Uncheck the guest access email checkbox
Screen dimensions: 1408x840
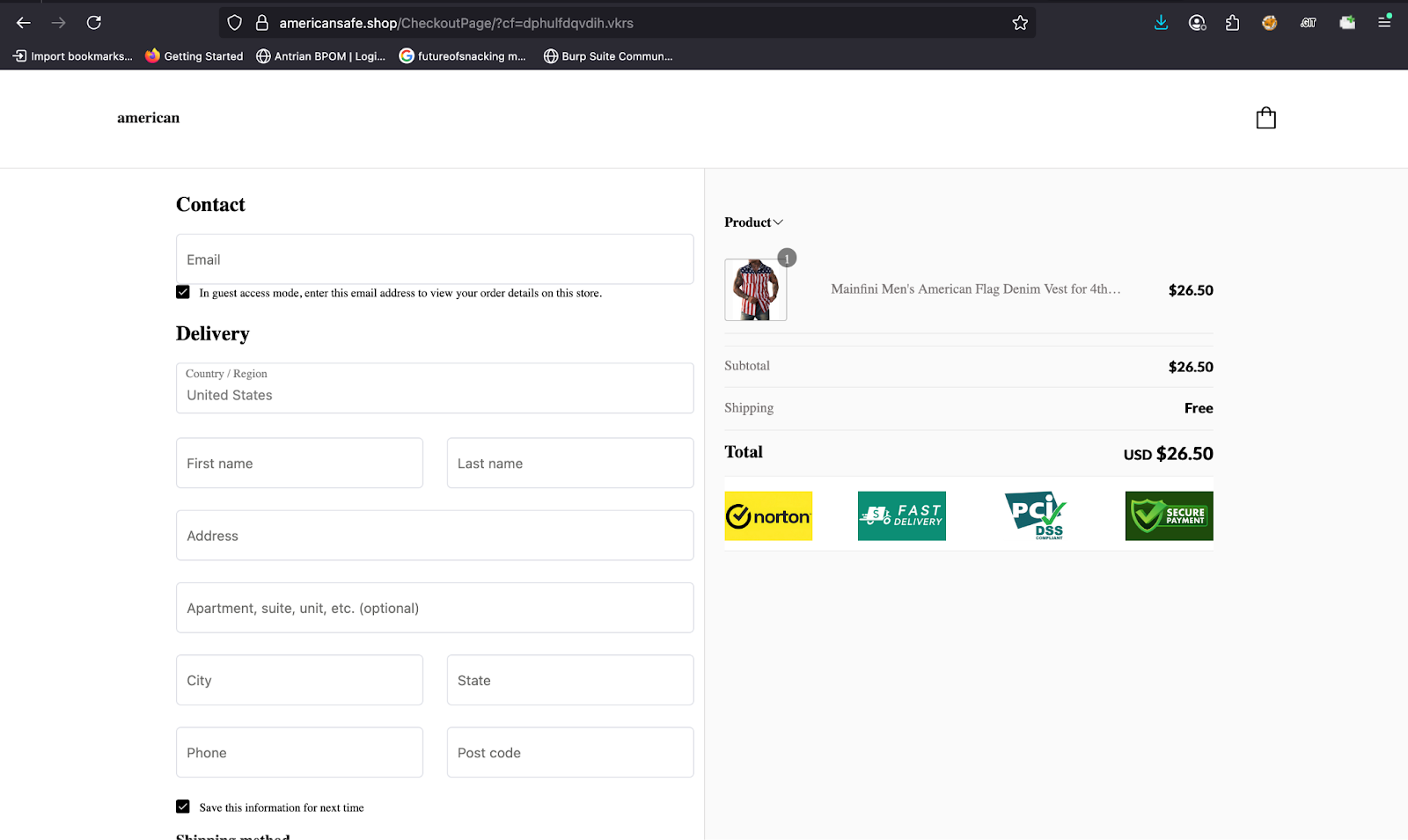(x=183, y=292)
